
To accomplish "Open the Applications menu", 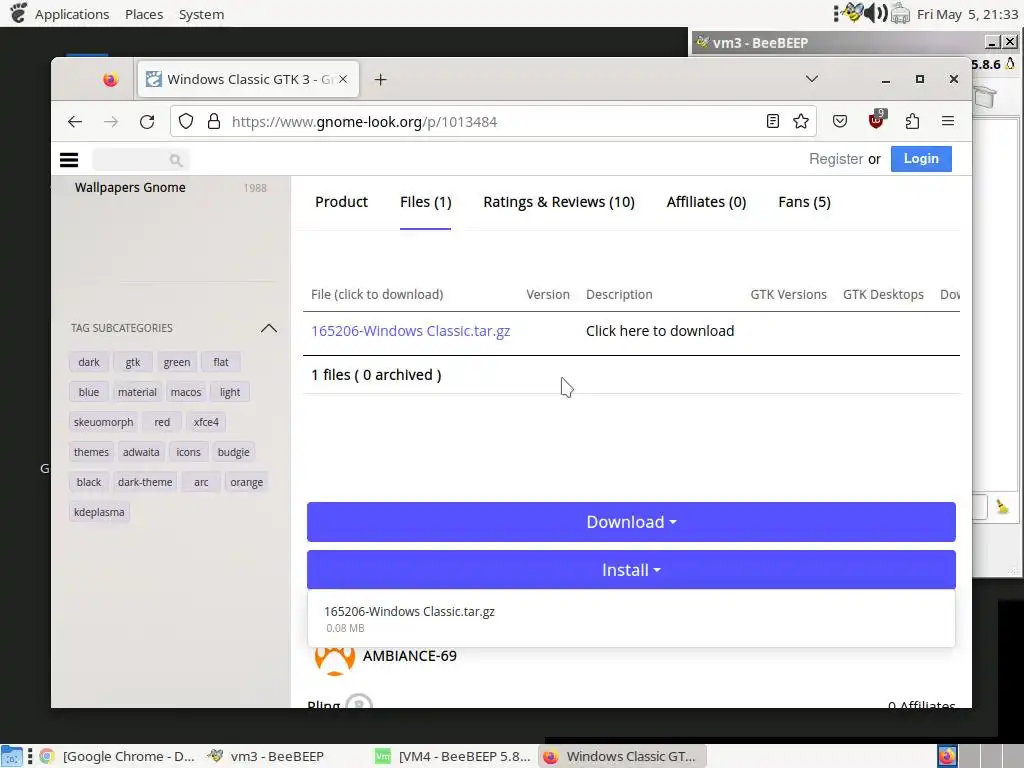I will click(72, 14).
